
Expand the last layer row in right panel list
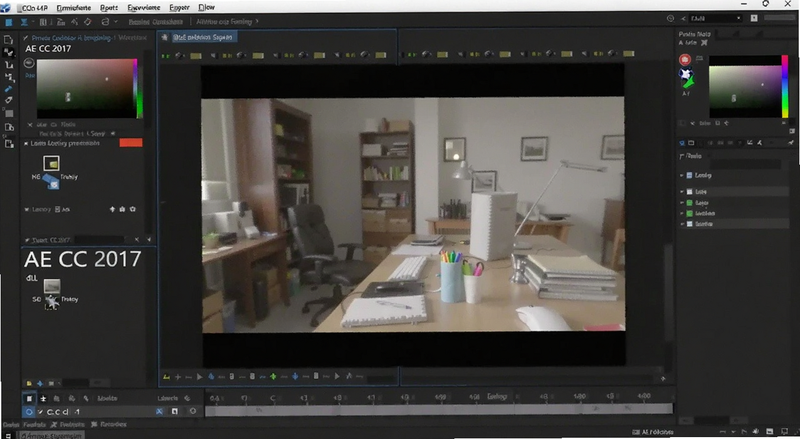point(682,224)
